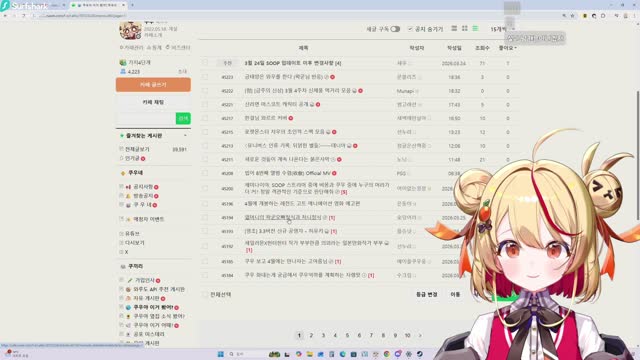
Task: Click the browser back arrow
Action: coord(5,16)
